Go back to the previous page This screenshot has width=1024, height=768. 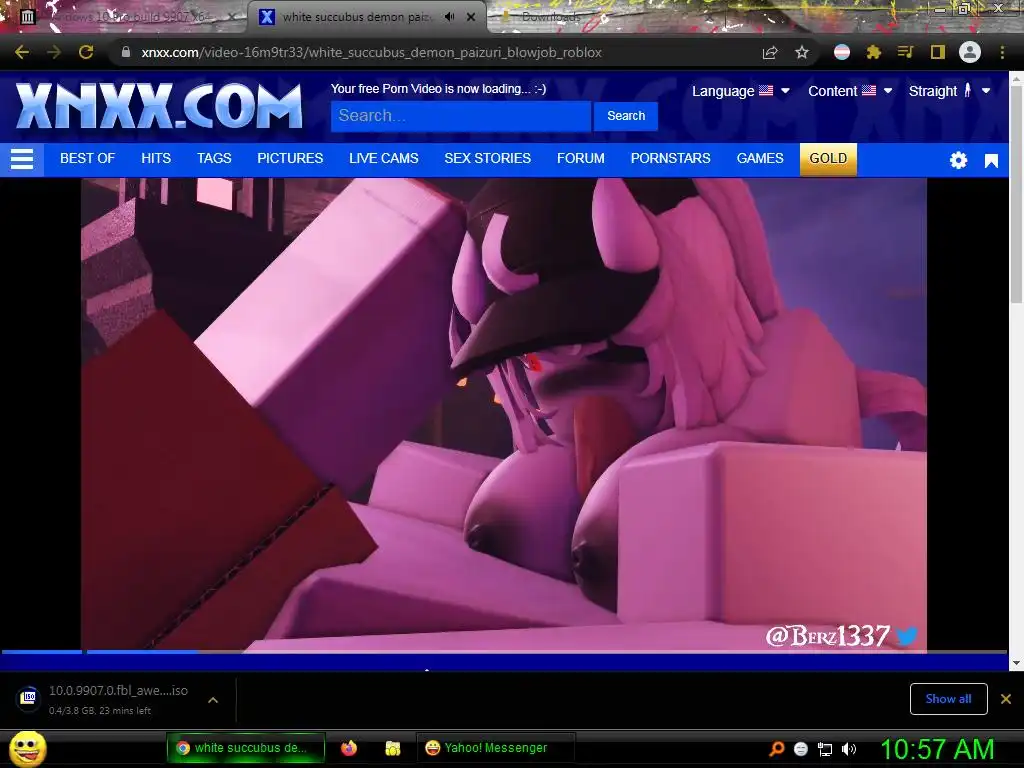click(22, 52)
